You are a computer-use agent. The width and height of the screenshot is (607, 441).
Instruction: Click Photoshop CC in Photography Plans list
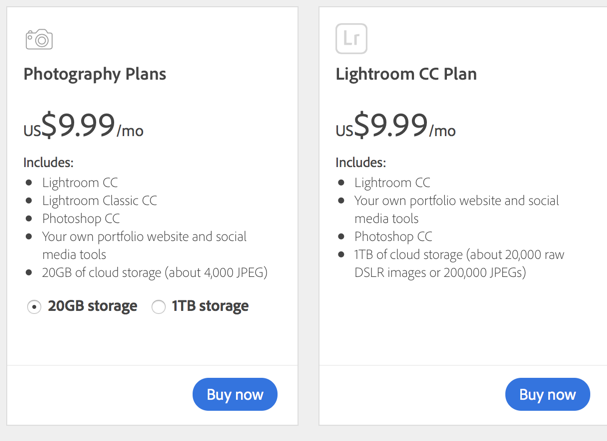coord(81,218)
